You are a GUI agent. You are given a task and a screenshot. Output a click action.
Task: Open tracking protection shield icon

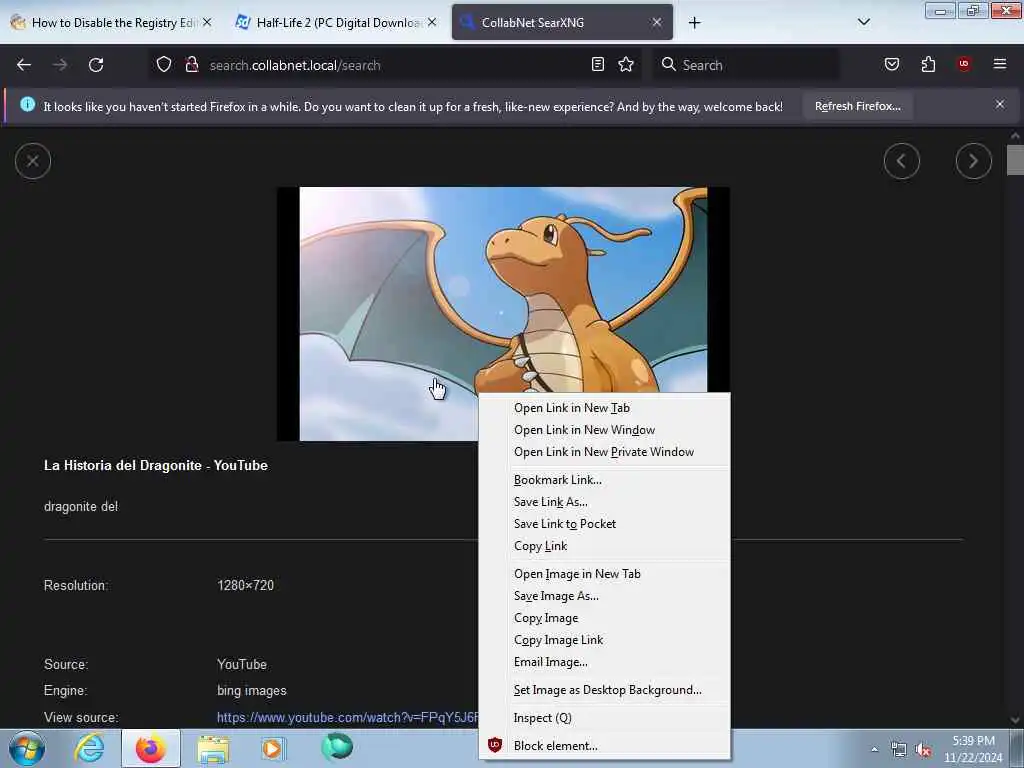pyautogui.click(x=164, y=65)
